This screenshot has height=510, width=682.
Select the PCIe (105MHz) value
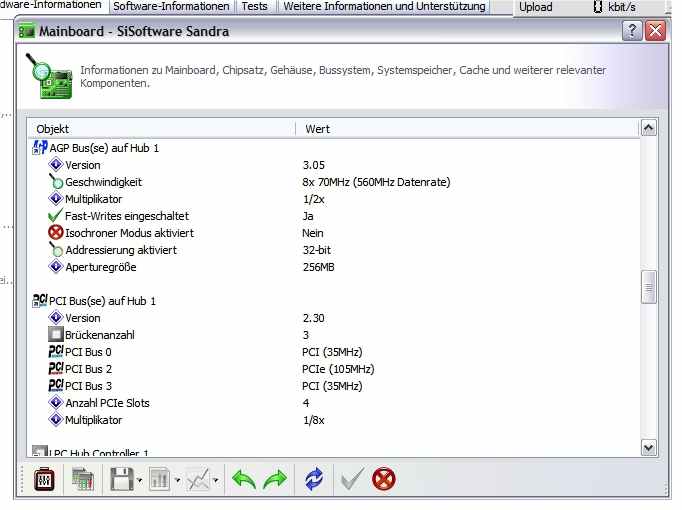click(338, 369)
